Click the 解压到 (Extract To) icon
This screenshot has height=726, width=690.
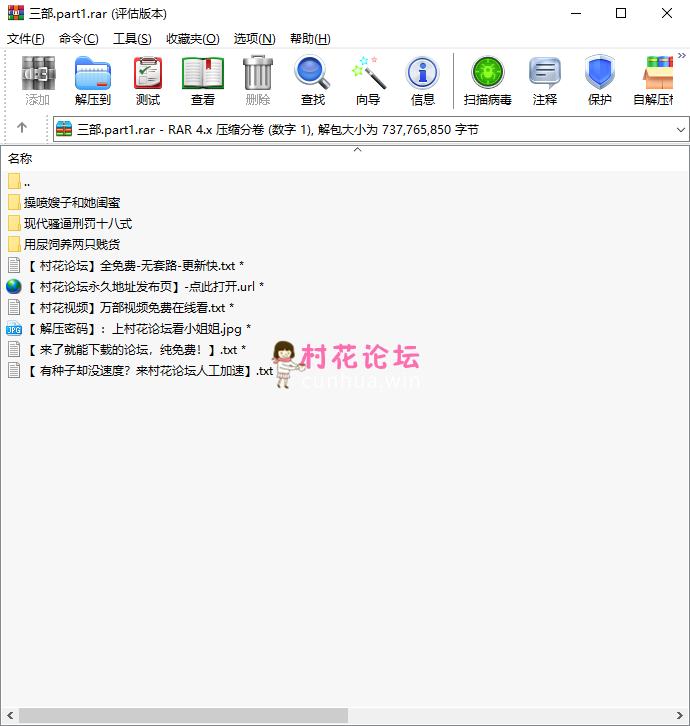93,80
